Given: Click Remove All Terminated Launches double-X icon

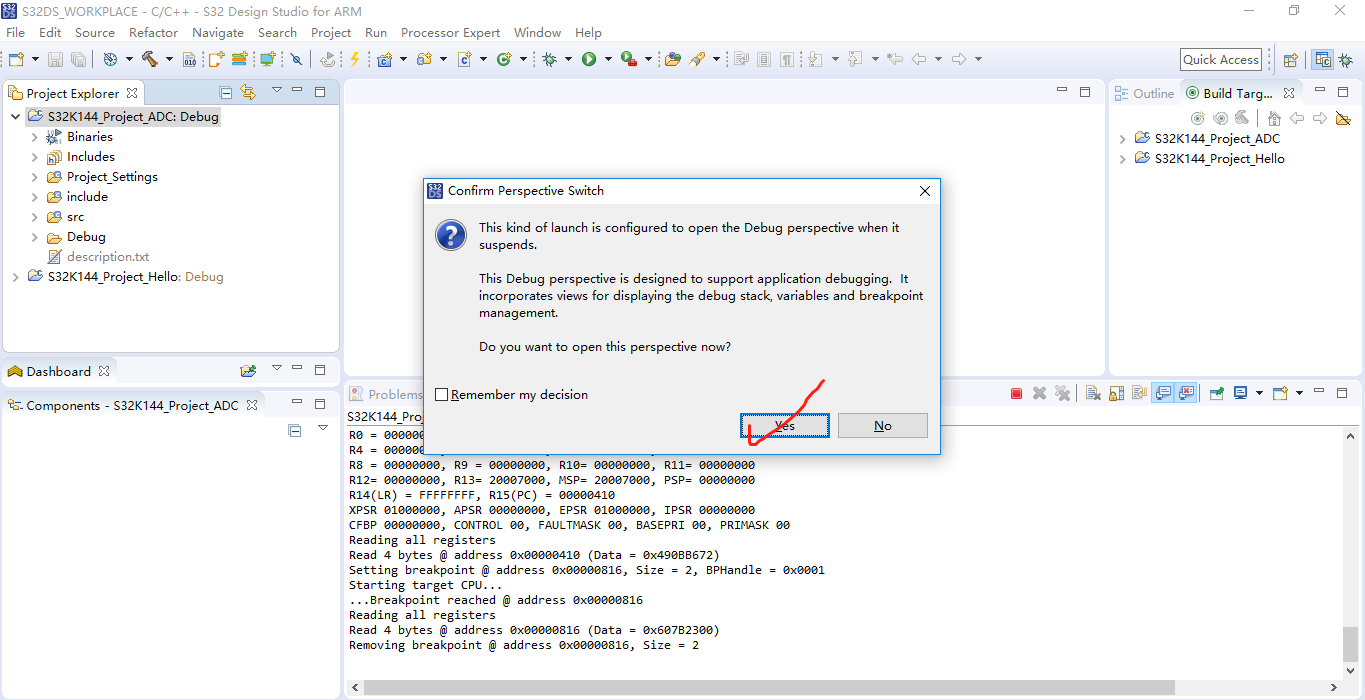Looking at the screenshot, I should pyautogui.click(x=1062, y=394).
